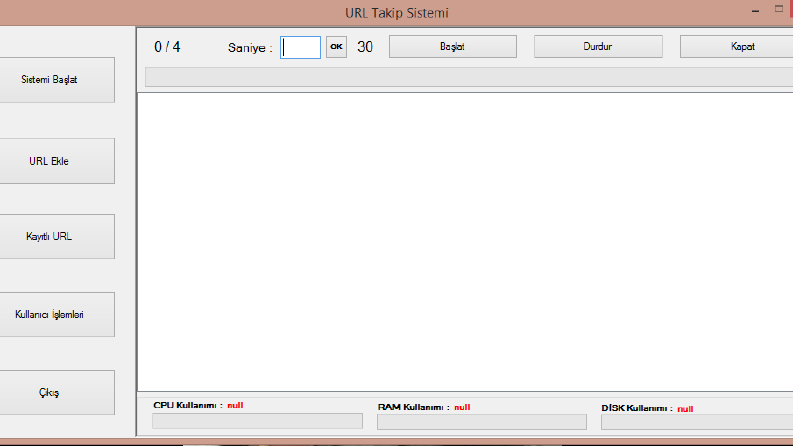Click the Çıkış button
This screenshot has height=446, width=793.
coord(57,392)
